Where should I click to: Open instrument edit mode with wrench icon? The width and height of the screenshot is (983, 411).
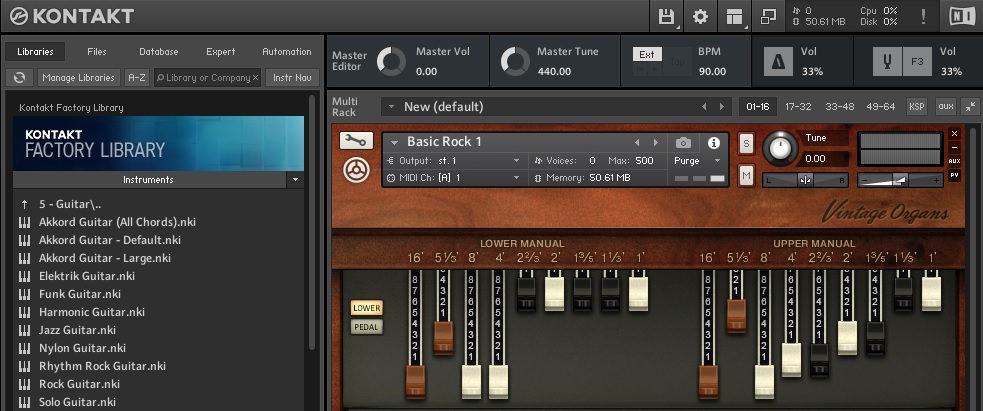pos(356,140)
